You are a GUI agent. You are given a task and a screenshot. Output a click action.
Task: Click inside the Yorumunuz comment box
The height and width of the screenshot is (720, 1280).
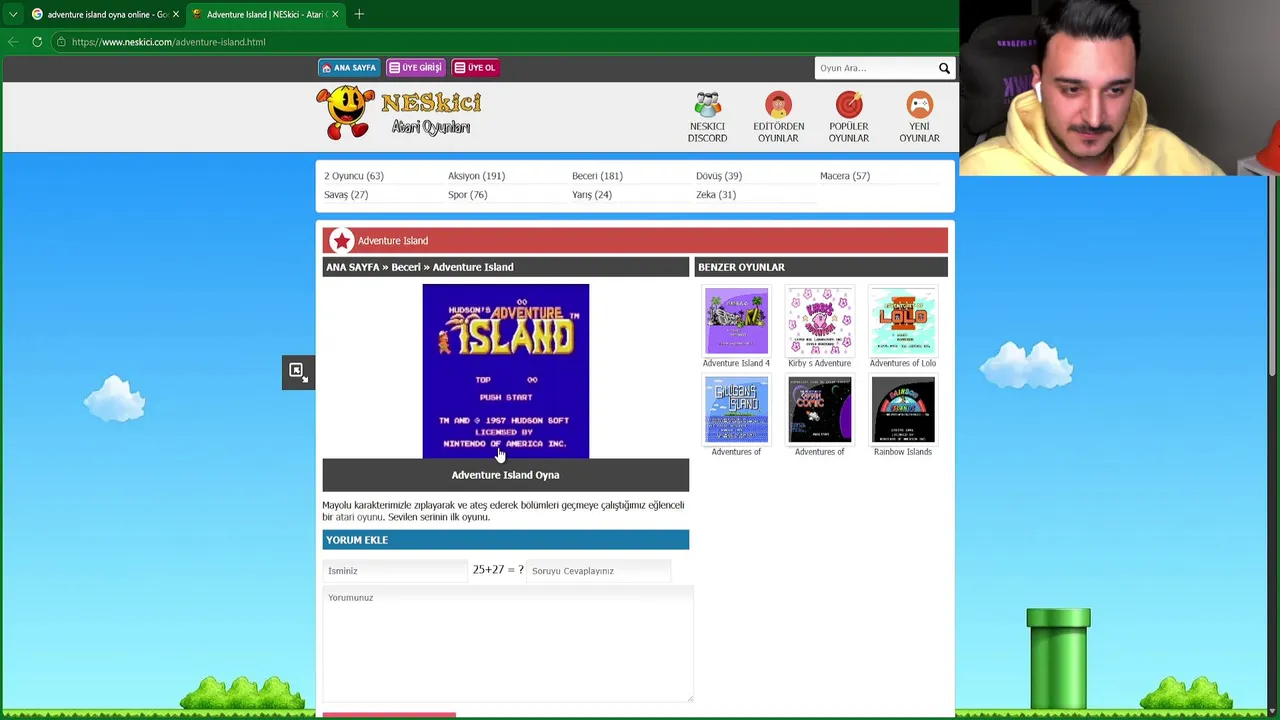click(507, 644)
